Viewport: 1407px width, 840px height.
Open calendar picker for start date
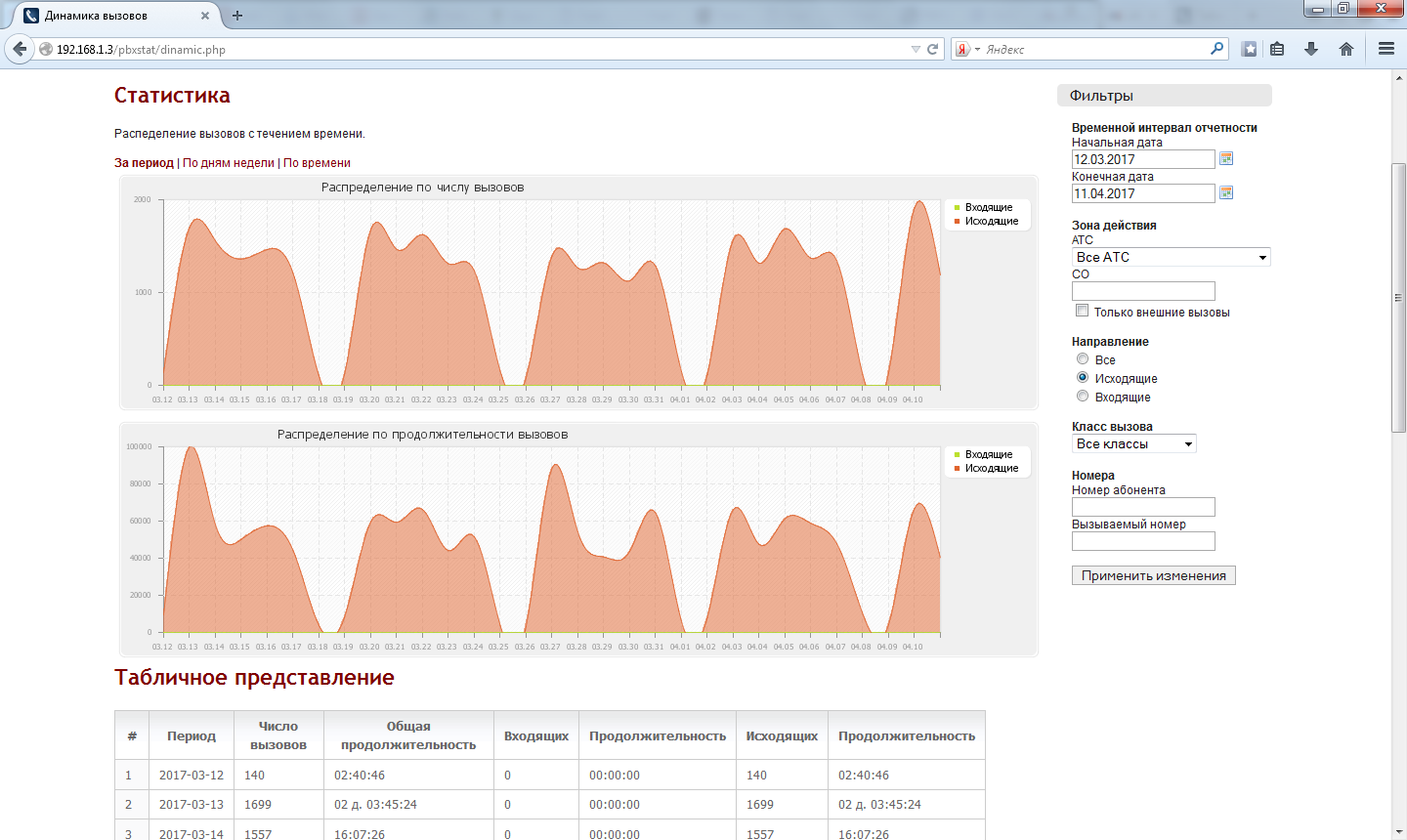point(1226,159)
